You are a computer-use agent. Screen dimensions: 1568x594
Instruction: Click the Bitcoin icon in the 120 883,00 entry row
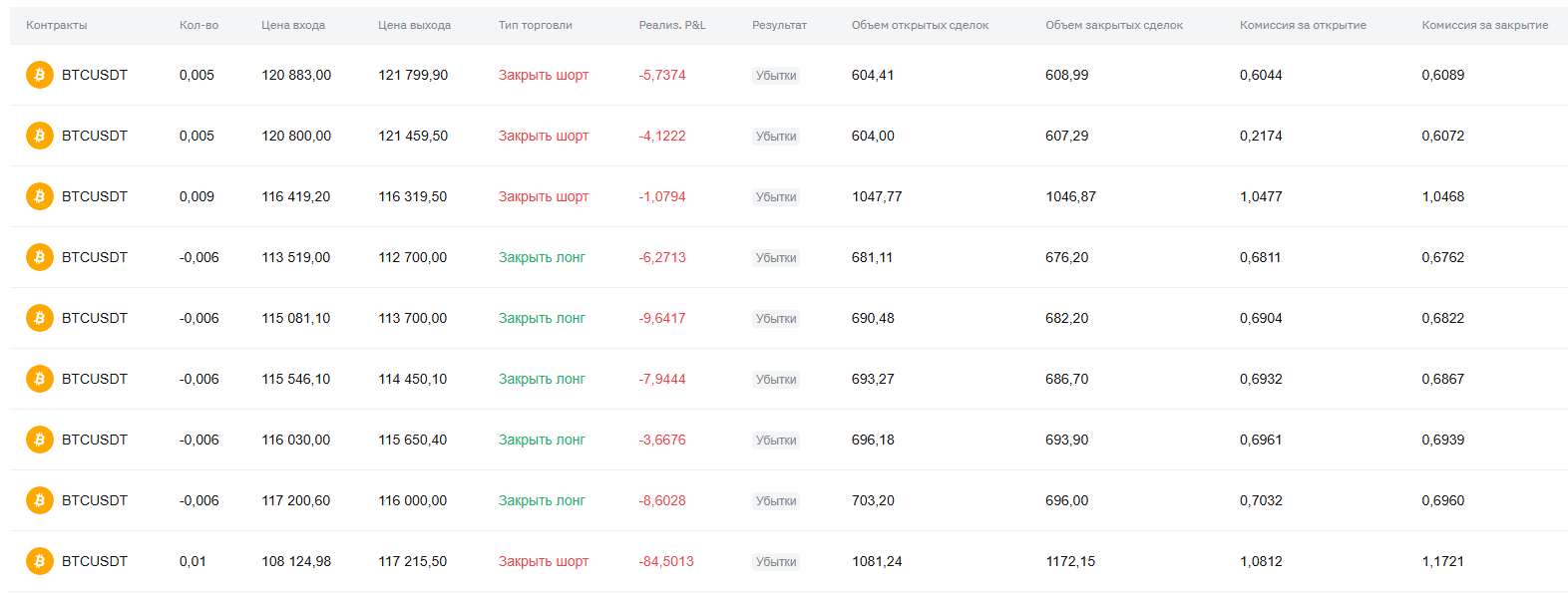pos(40,75)
